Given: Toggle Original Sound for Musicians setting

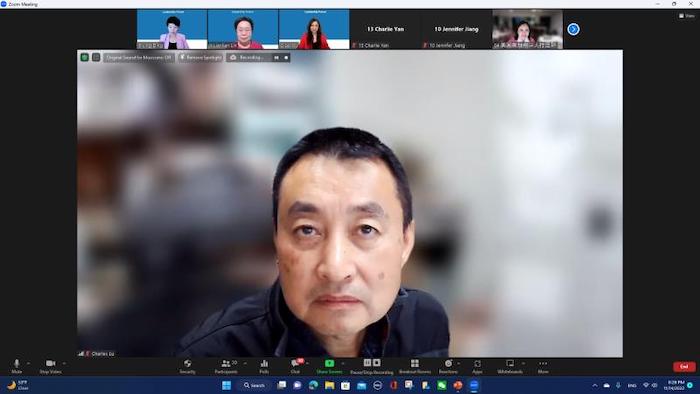Looking at the screenshot, I should (139, 58).
